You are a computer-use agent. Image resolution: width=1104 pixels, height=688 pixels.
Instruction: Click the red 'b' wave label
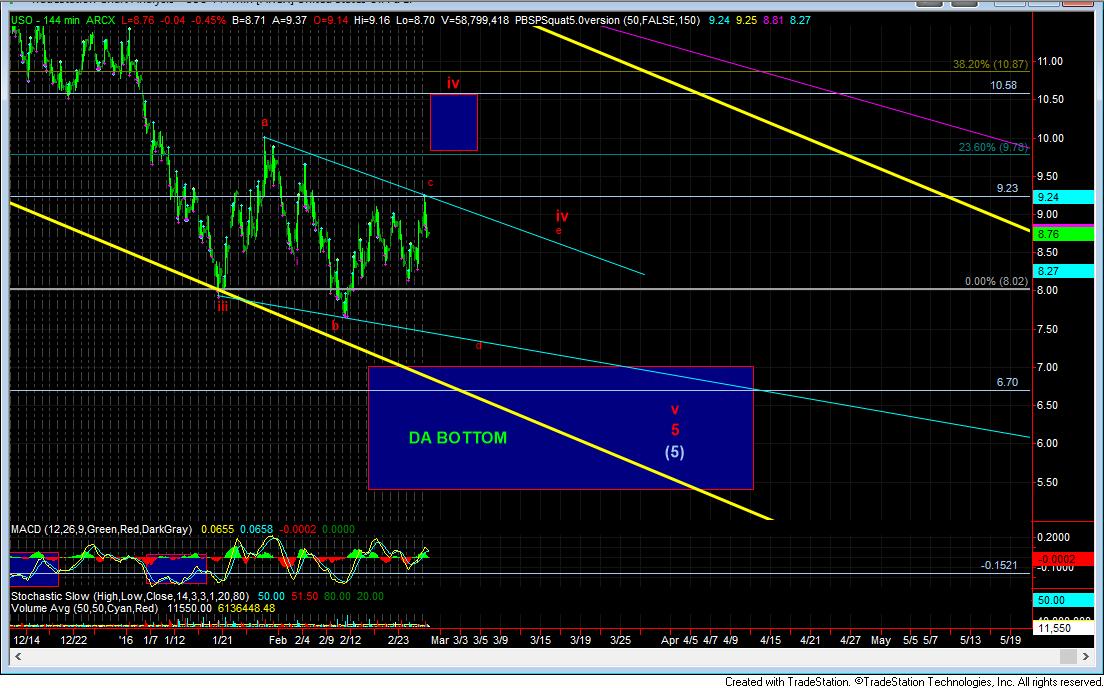coord(336,326)
